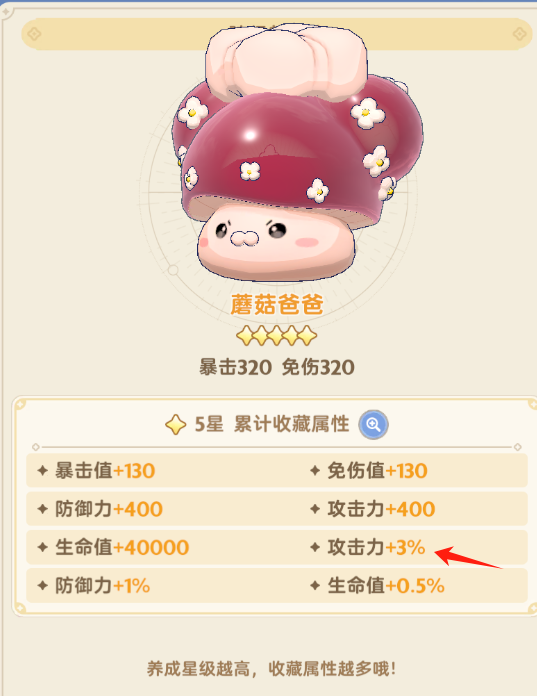Click the 蘑菇爸爸 name title

(276, 305)
